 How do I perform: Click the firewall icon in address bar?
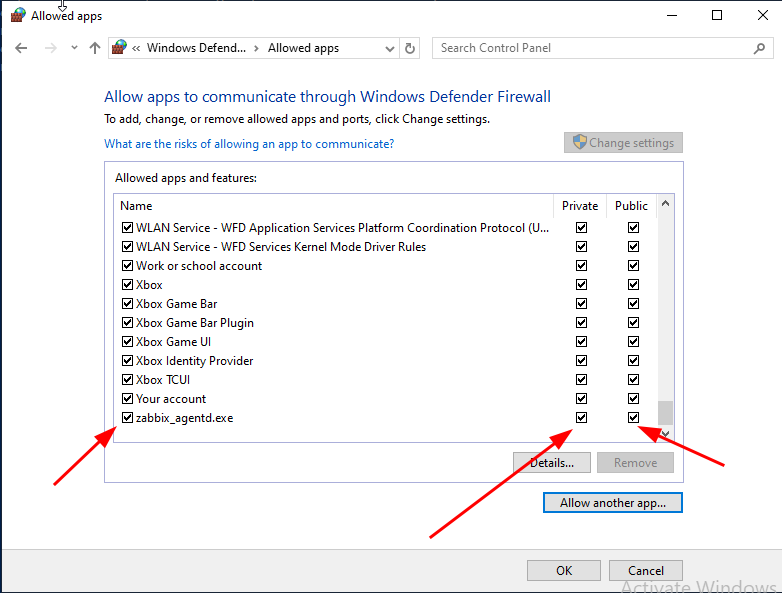(x=119, y=47)
